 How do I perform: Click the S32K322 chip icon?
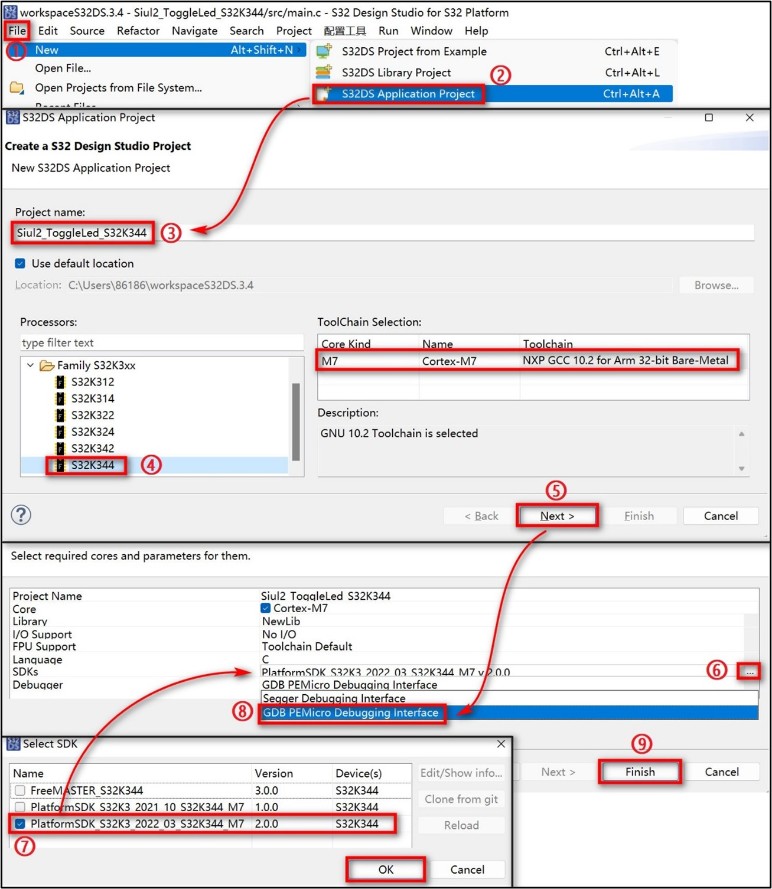tap(60, 415)
